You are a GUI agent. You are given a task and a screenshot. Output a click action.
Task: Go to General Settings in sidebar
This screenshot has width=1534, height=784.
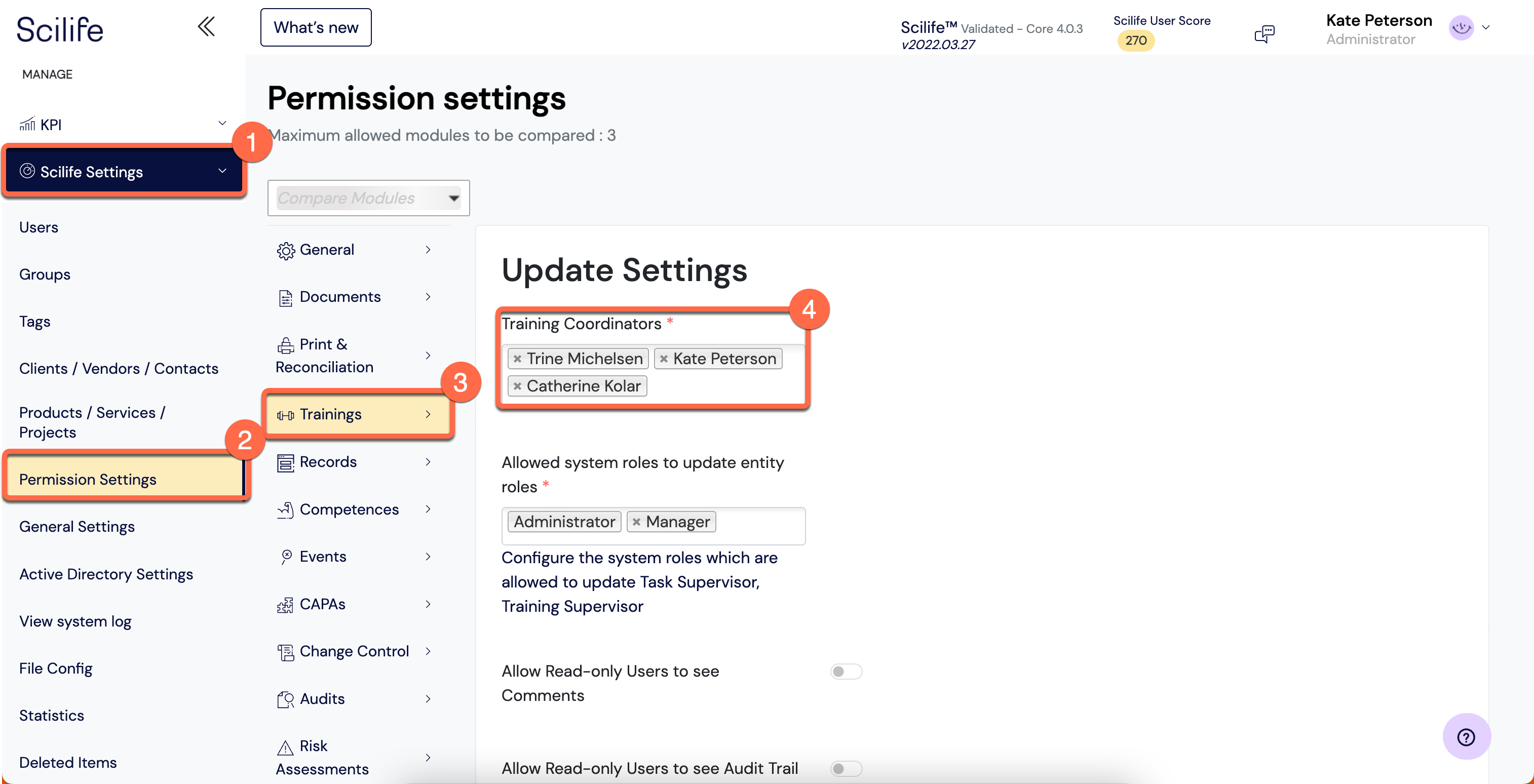(77, 526)
